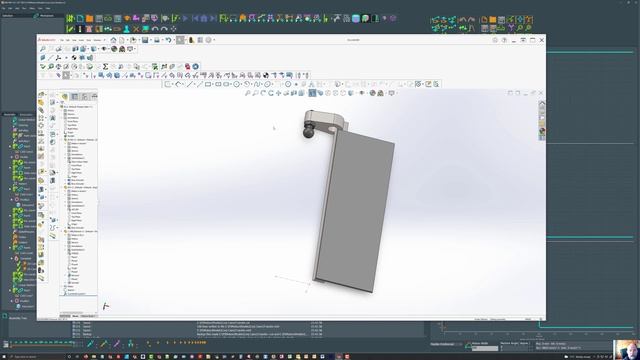
Task: Open the task pane home tab icon
Action: pos(542,103)
